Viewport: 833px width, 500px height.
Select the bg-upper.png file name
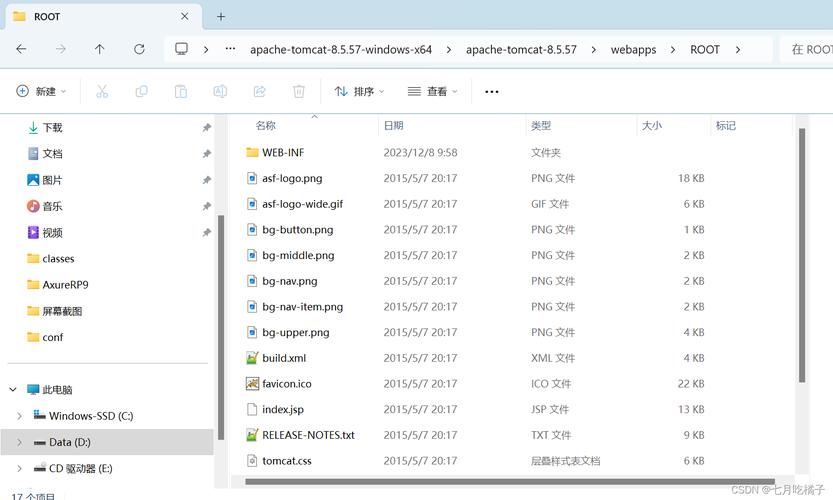(x=296, y=333)
